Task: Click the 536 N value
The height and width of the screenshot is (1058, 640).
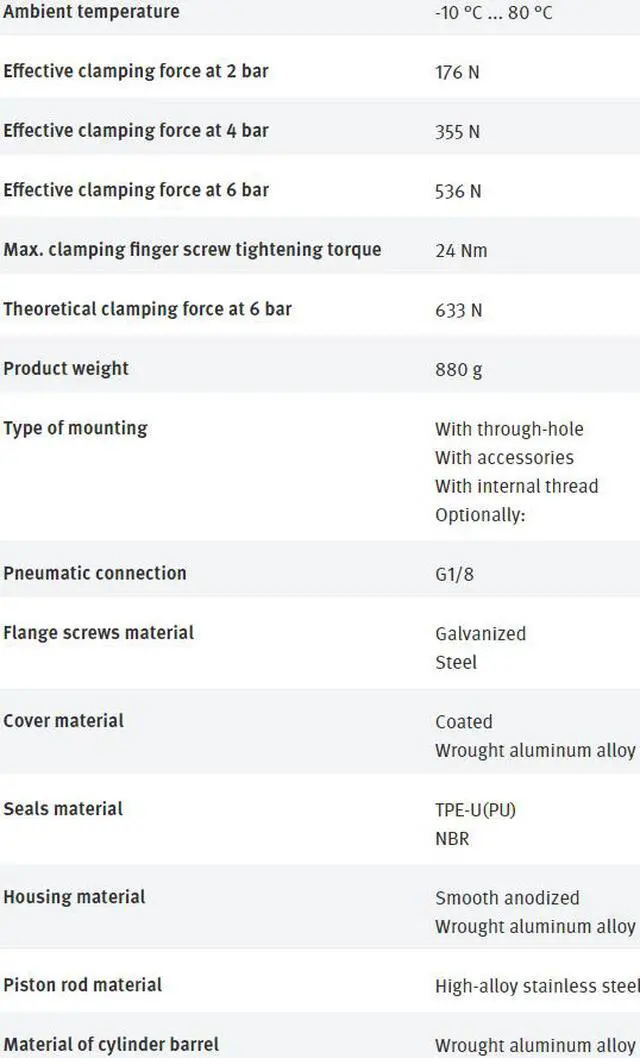Action: coord(458,191)
